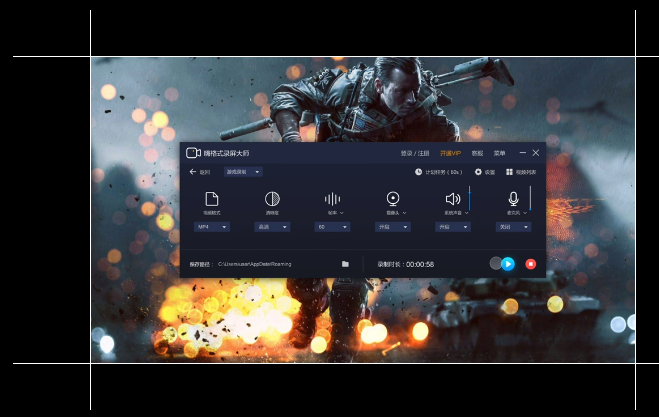Click the clarity half-circle icon (清晰度)
Viewport: 659px width, 417px height.
[x=272, y=199]
